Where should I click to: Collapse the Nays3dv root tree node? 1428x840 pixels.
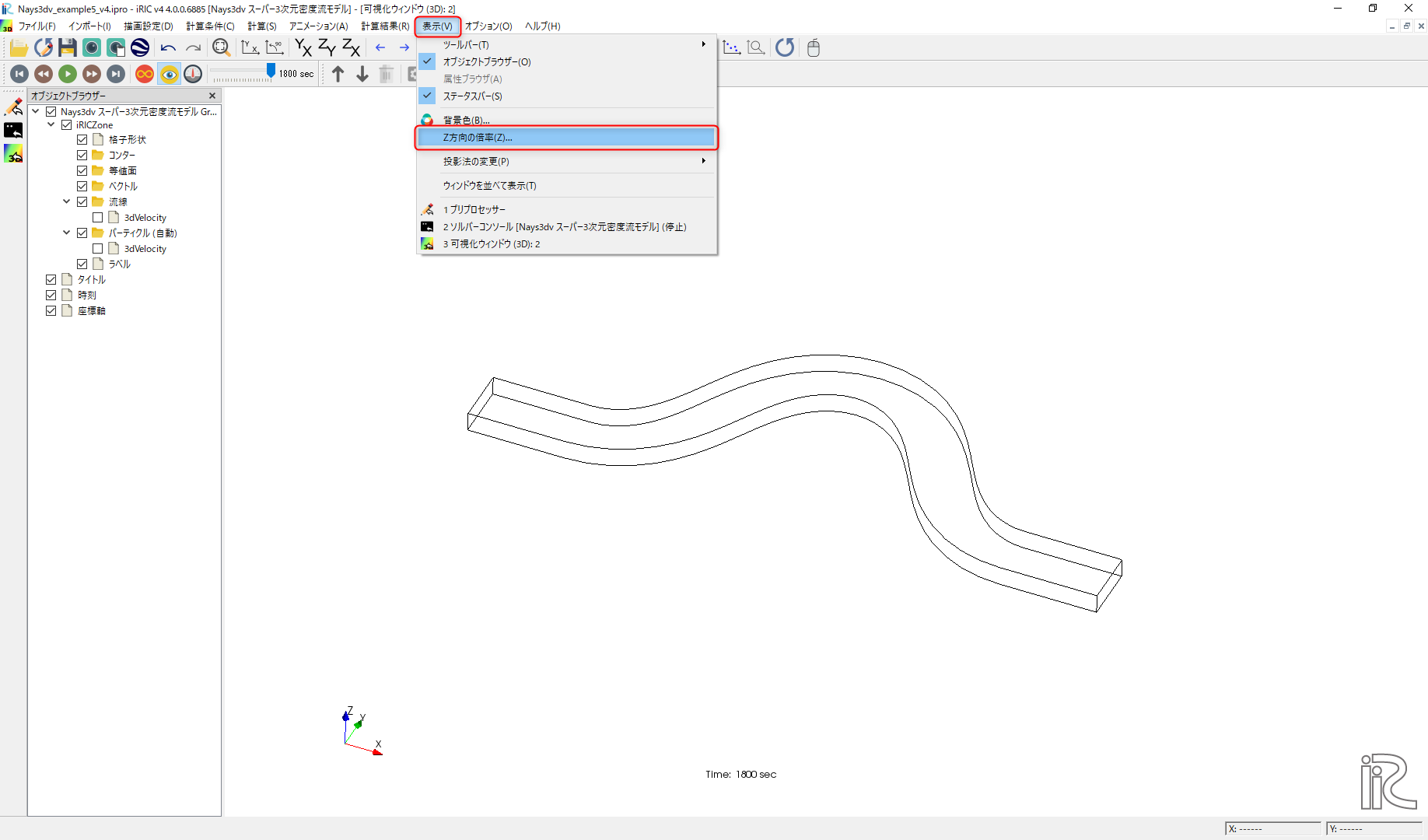36,112
